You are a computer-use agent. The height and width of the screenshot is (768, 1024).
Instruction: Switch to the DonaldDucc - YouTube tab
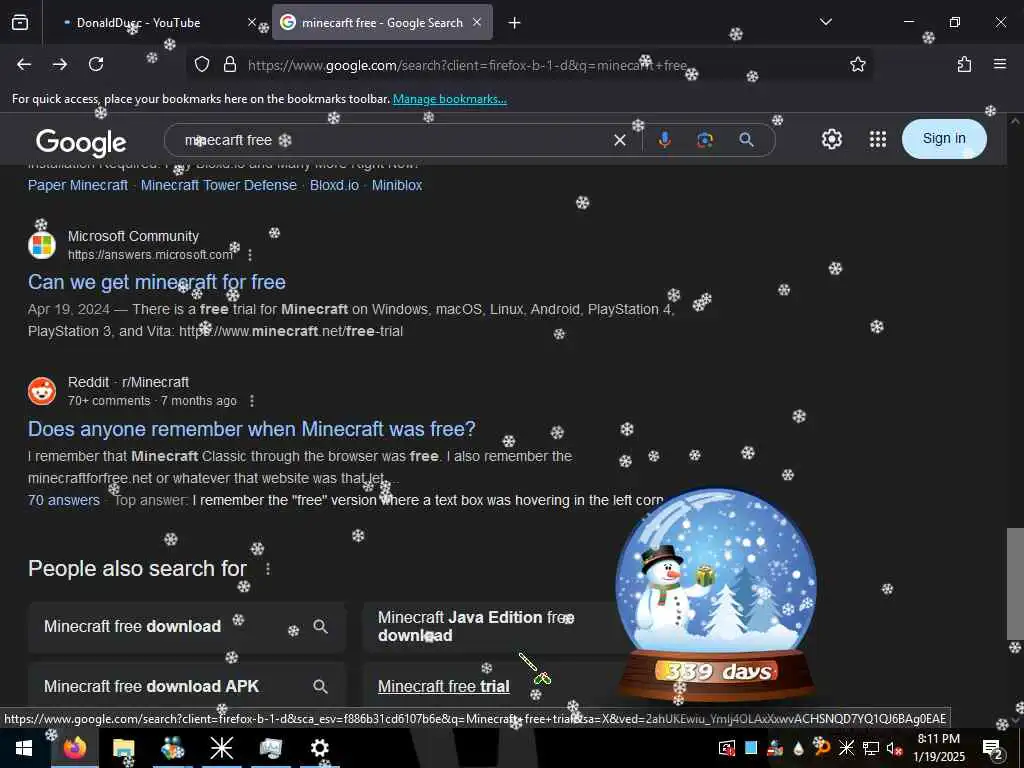138,23
